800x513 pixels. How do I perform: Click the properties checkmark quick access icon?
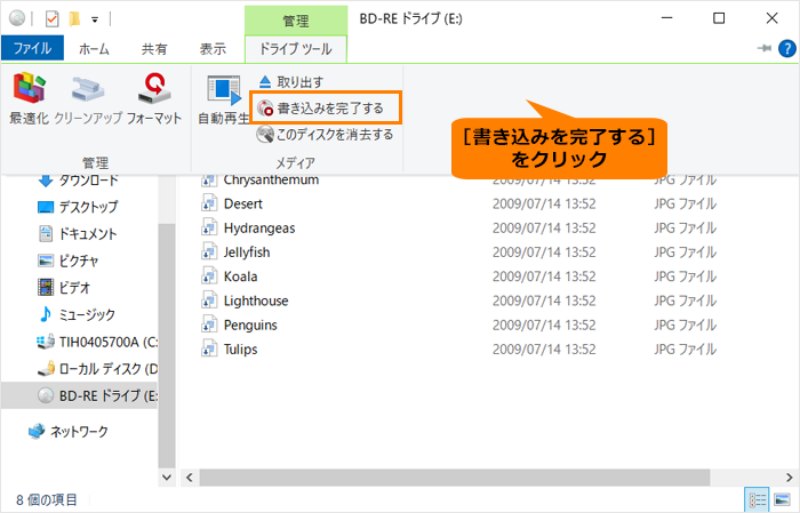[52, 19]
